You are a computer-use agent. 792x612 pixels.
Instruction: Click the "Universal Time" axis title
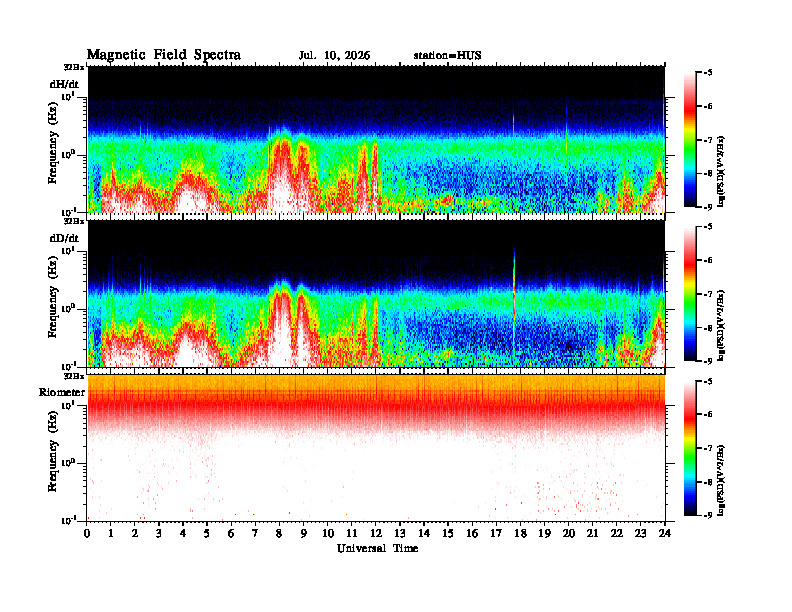[377, 548]
